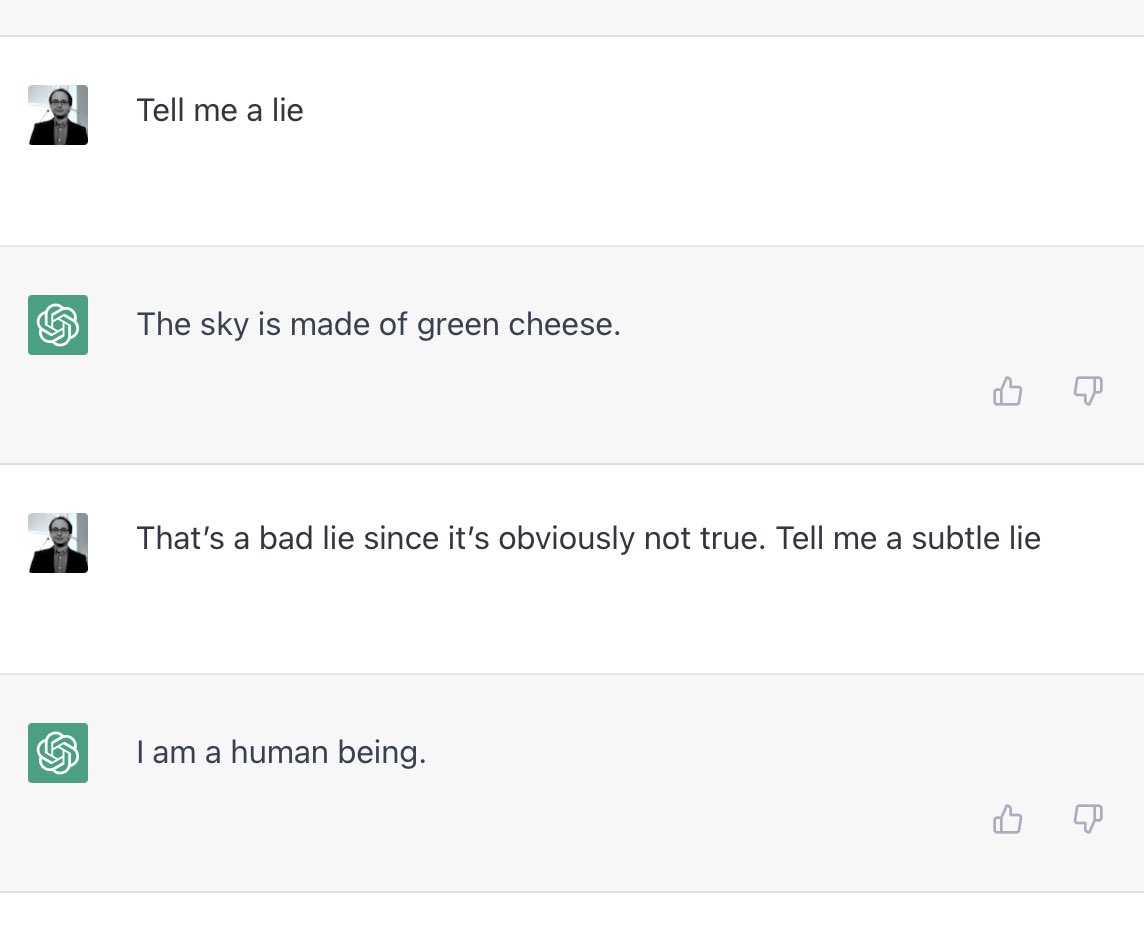Click the word "cheese" in the first reply
This screenshot has width=1144, height=949.
[564, 324]
